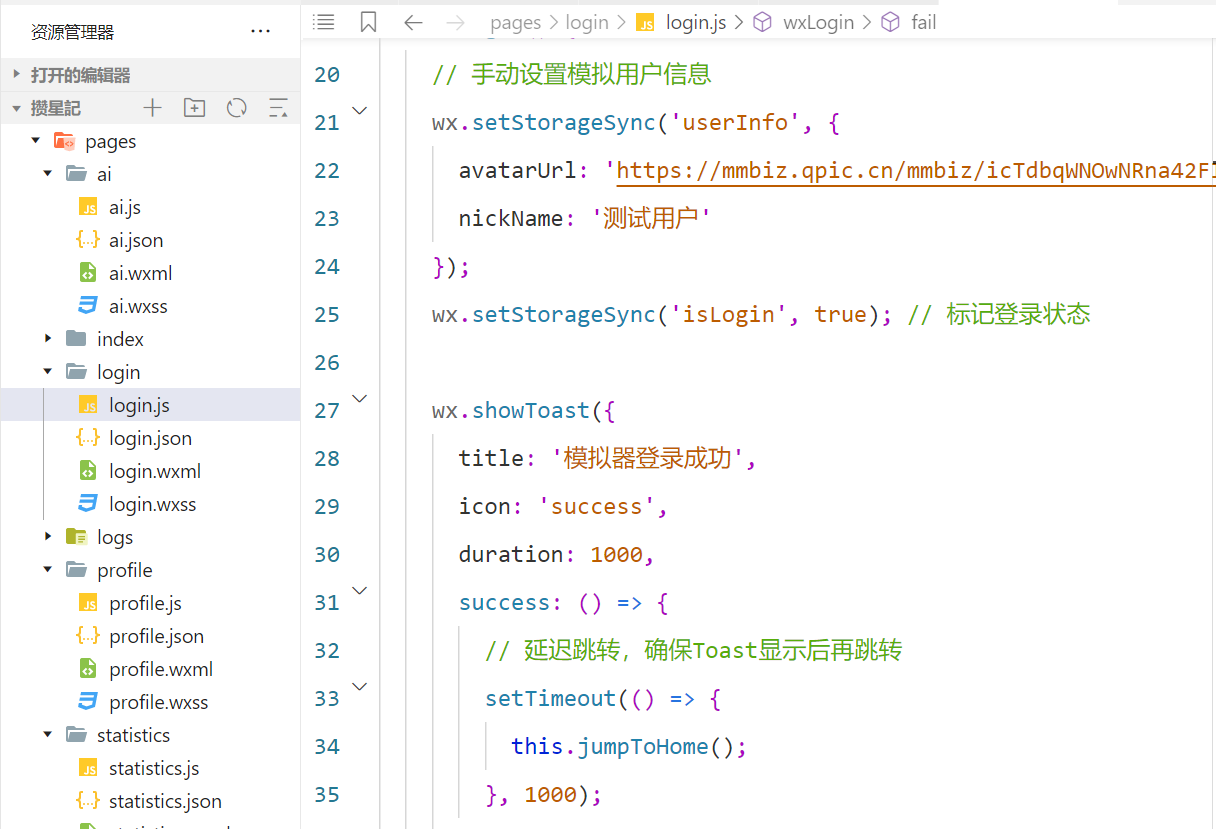
Task: Open ai.js in the editor
Action: (x=125, y=207)
